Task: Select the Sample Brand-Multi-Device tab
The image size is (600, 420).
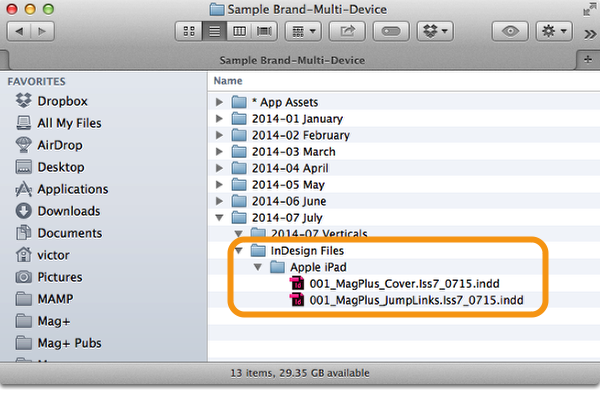Action: pos(292,60)
